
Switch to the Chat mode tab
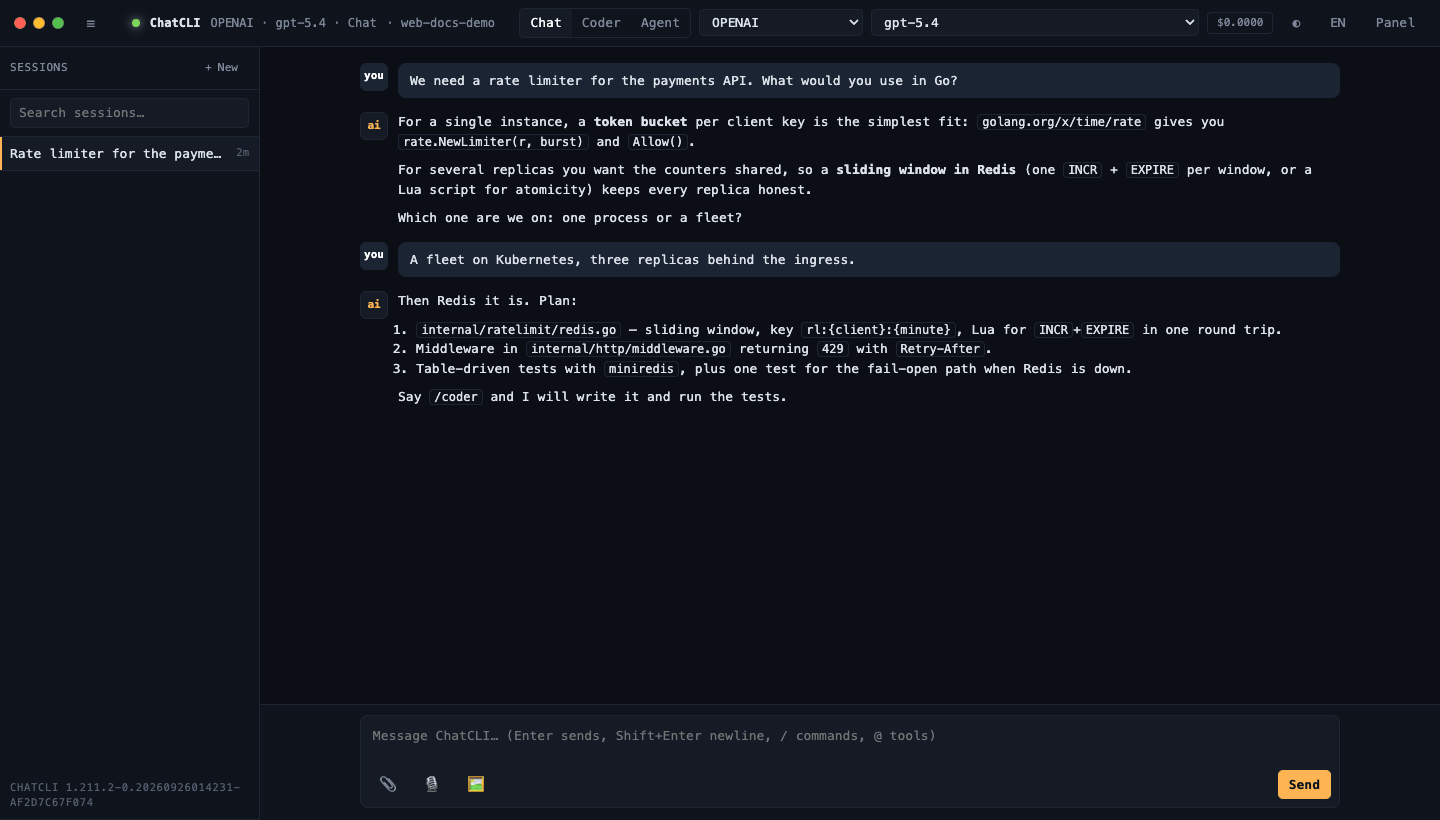click(546, 23)
